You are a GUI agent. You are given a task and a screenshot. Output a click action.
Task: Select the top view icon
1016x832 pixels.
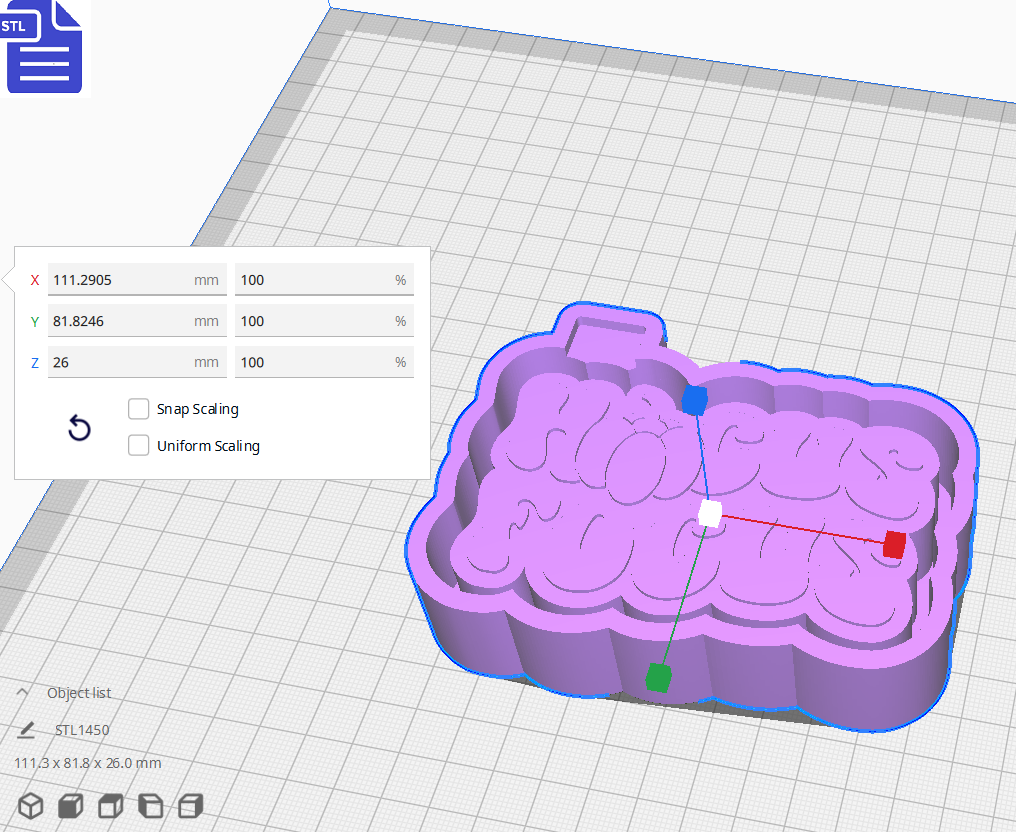110,806
